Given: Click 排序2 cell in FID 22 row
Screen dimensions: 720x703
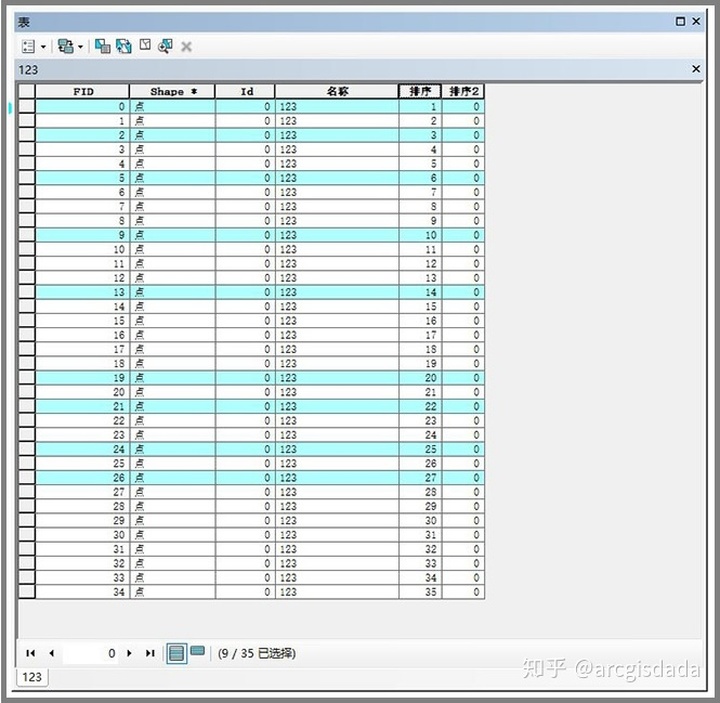Looking at the screenshot, I should point(463,420).
